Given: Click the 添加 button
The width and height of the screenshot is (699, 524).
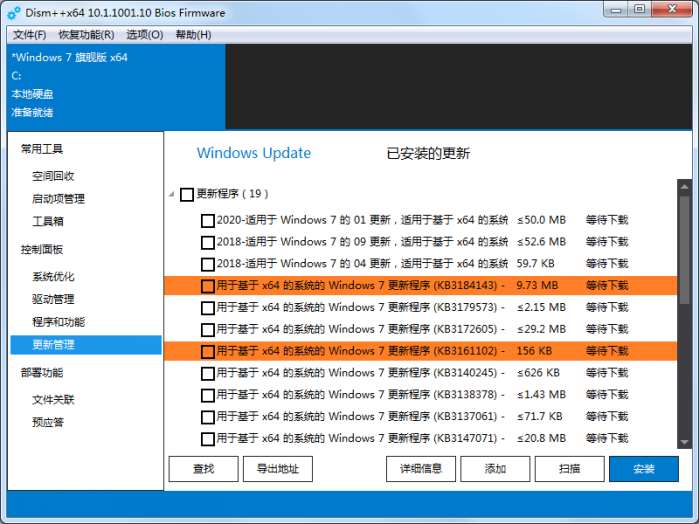Looking at the screenshot, I should click(x=495, y=469).
